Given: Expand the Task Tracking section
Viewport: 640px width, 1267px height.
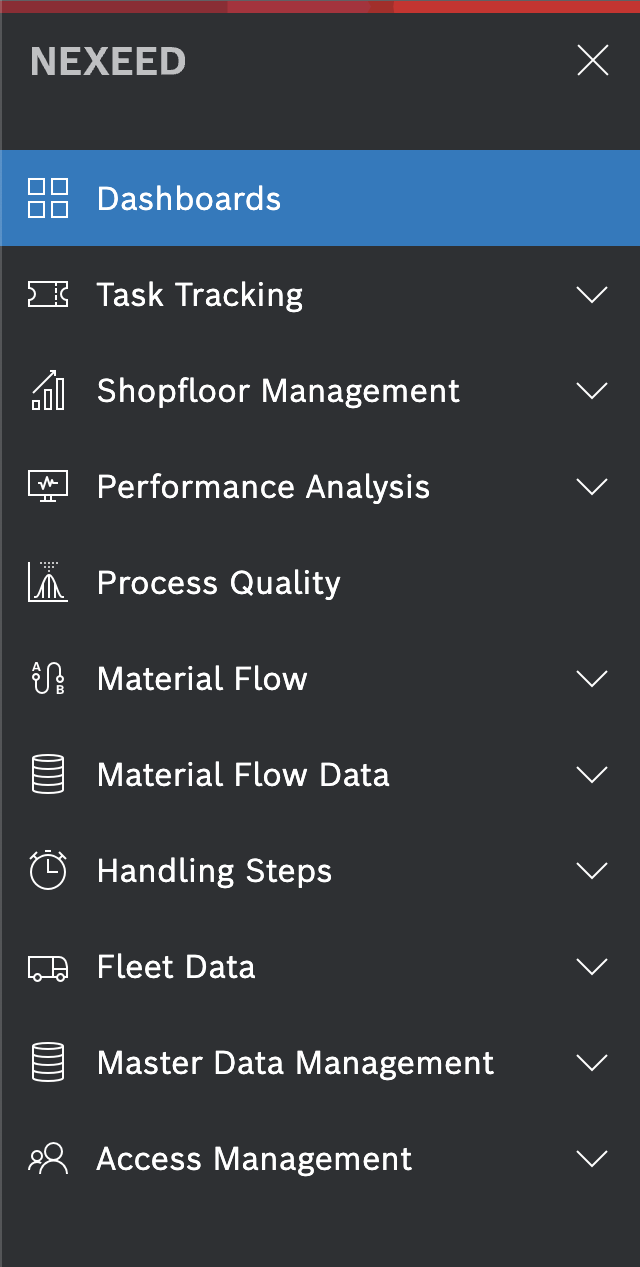Looking at the screenshot, I should (592, 294).
